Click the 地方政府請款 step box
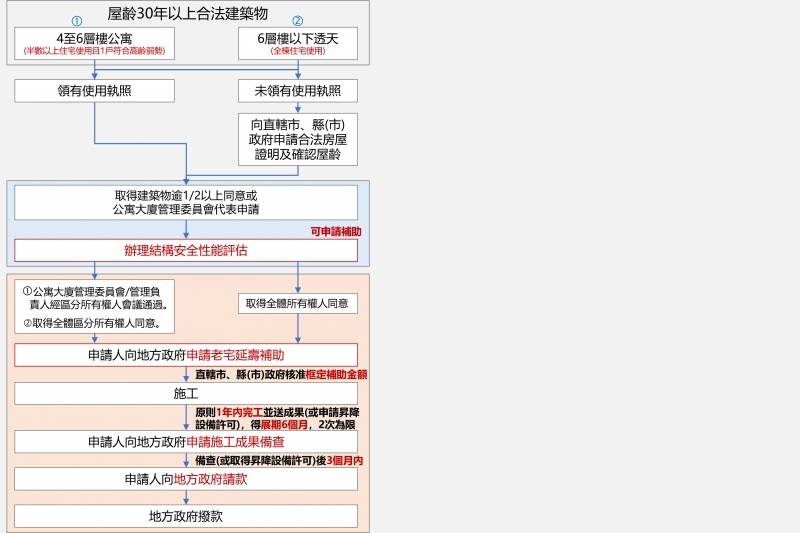The width and height of the screenshot is (800, 533). click(186, 479)
